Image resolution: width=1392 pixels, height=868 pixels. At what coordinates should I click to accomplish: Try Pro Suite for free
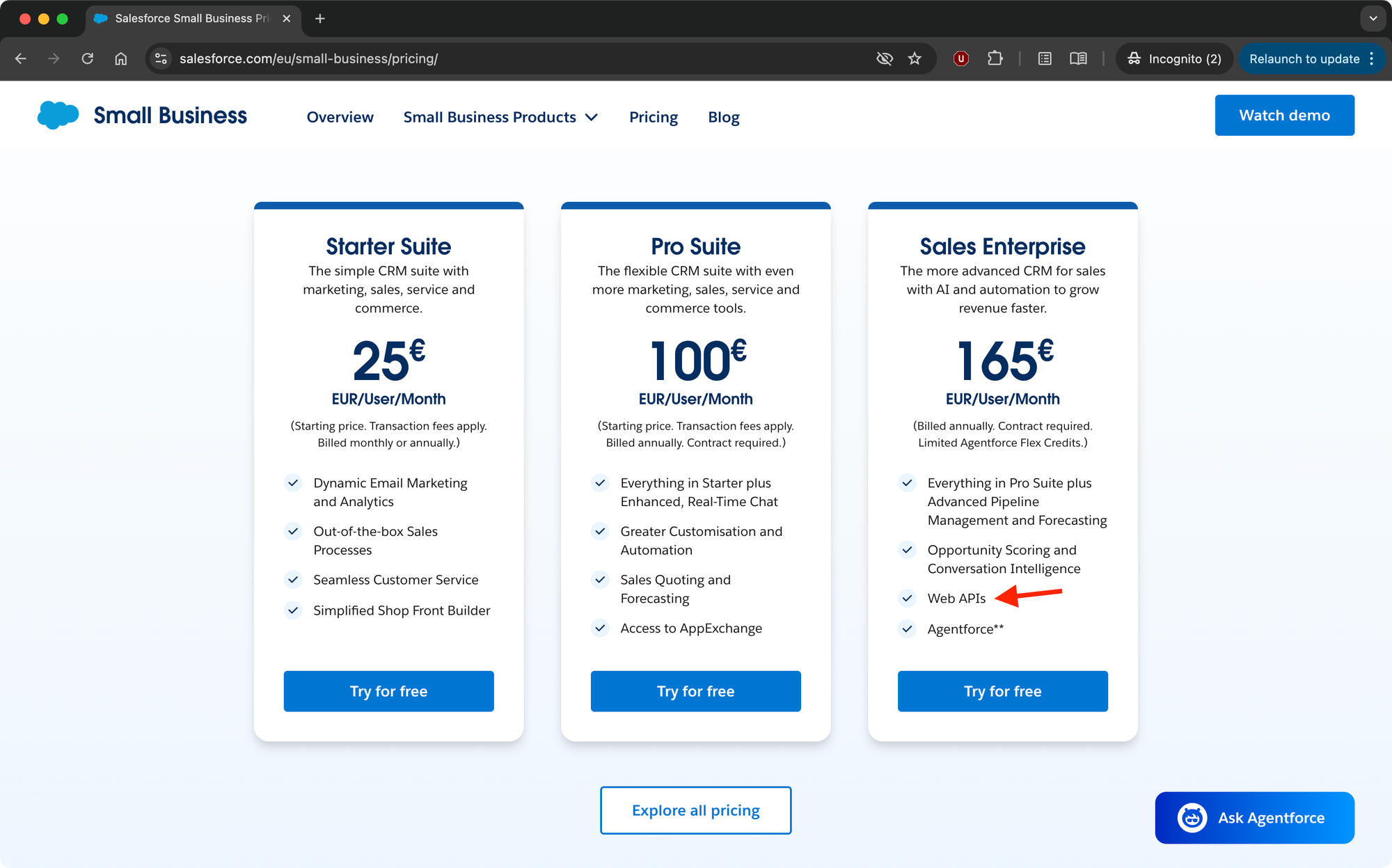696,691
